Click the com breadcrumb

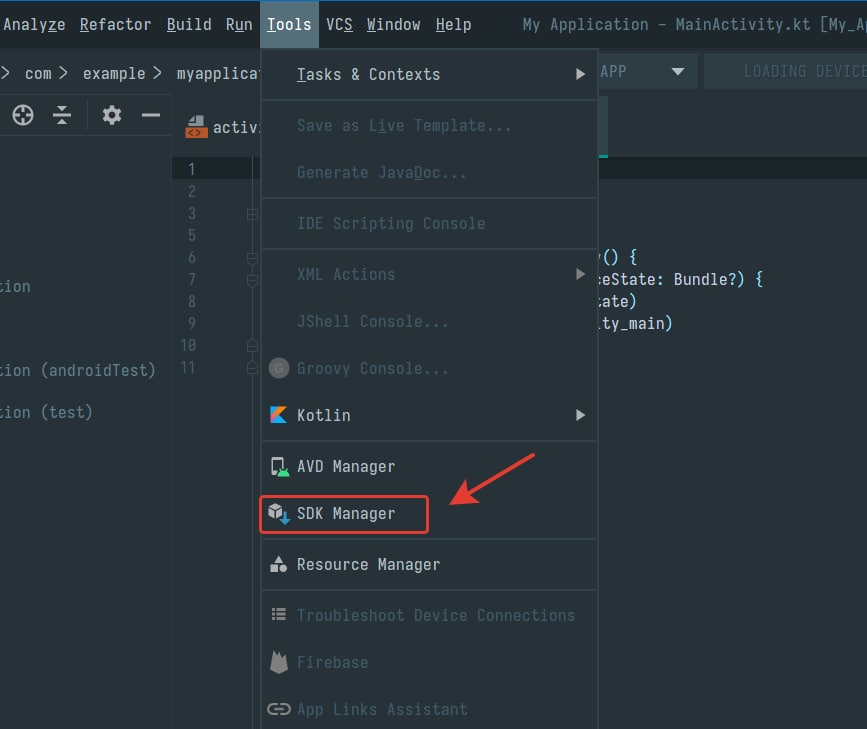point(38,74)
